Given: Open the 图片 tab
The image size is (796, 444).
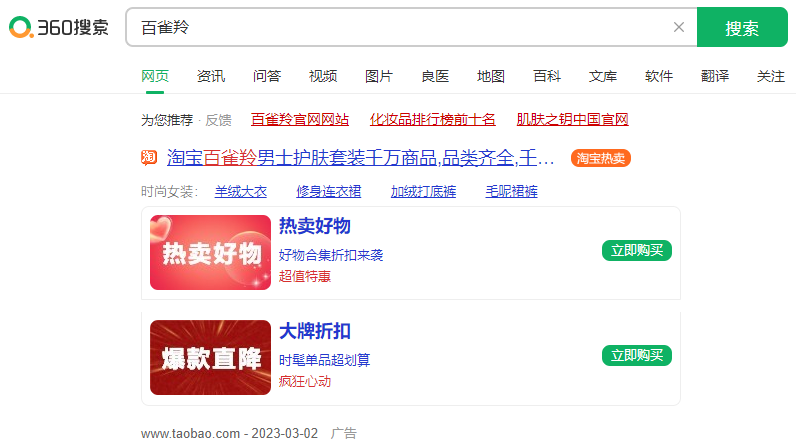Looking at the screenshot, I should coord(379,77).
